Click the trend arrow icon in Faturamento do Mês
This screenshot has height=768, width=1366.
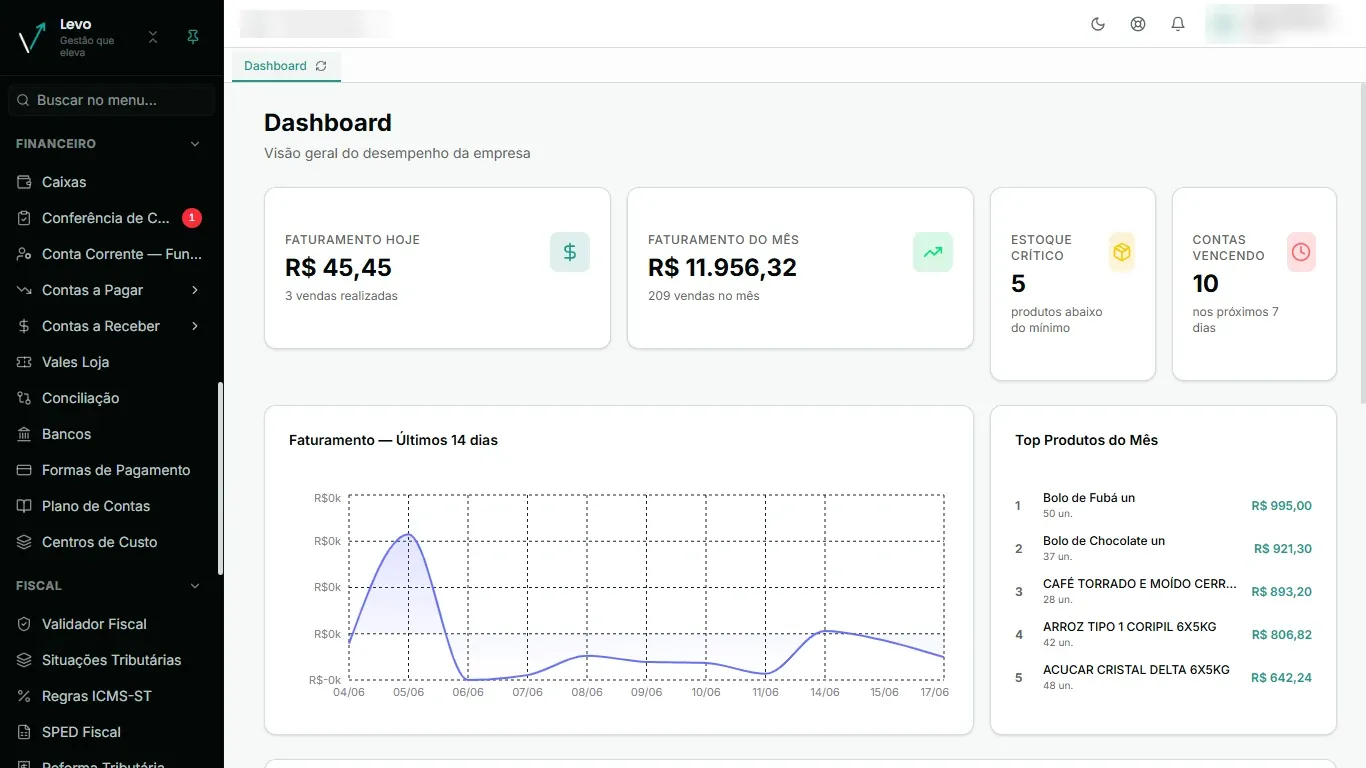point(933,252)
